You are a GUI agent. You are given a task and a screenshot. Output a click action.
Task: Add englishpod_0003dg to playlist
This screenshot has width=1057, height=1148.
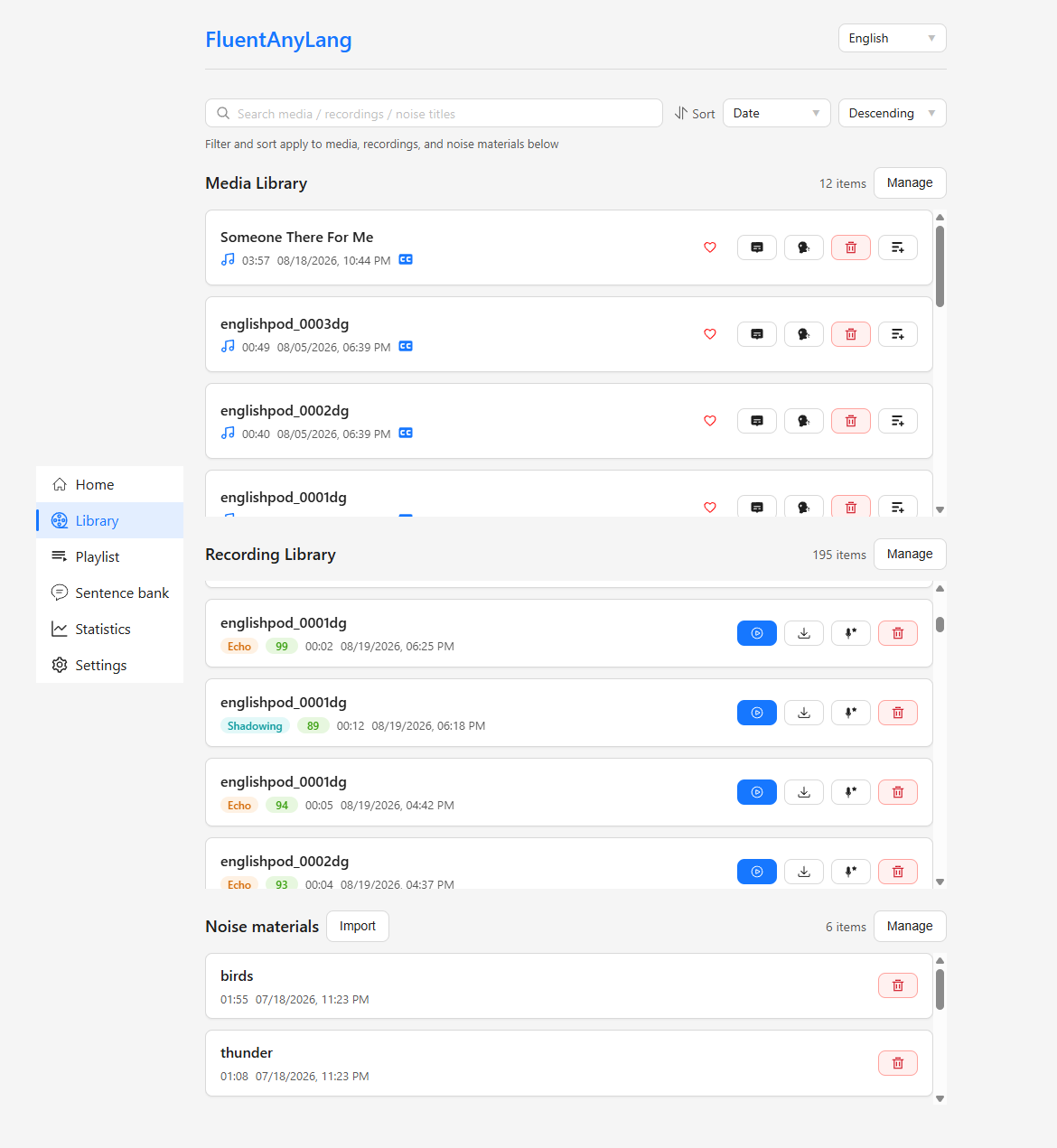(x=898, y=334)
